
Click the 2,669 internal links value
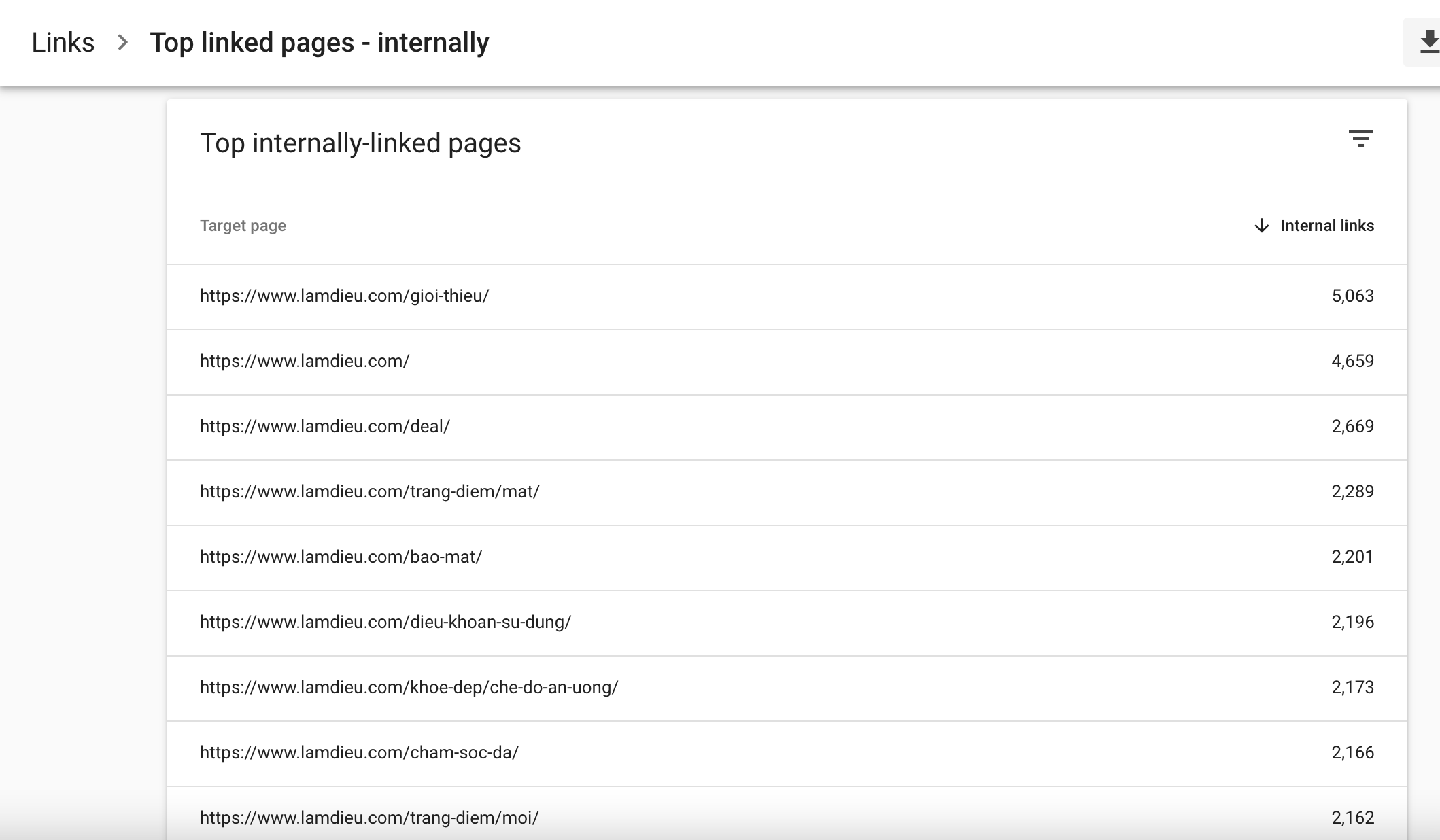click(1352, 426)
